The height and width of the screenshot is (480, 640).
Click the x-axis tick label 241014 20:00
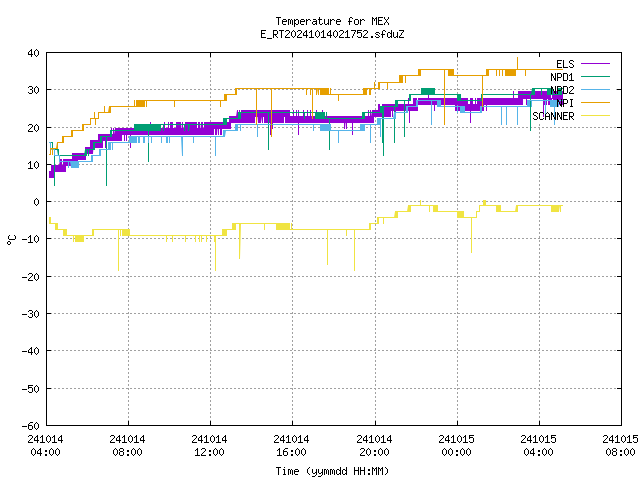click(x=374, y=446)
